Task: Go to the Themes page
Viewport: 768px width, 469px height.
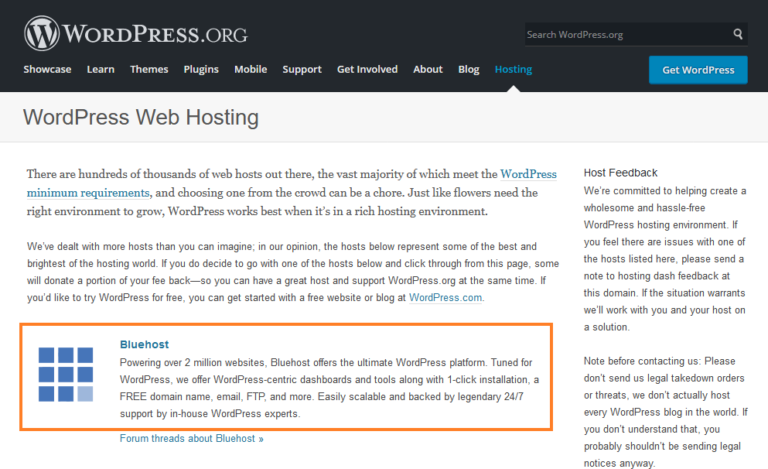Action: click(149, 70)
